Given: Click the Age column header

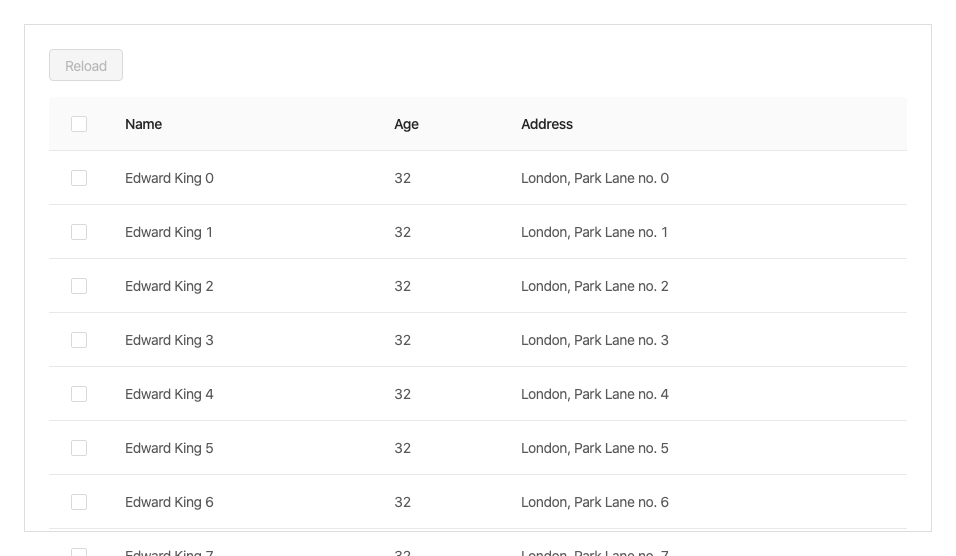Looking at the screenshot, I should pos(406,124).
